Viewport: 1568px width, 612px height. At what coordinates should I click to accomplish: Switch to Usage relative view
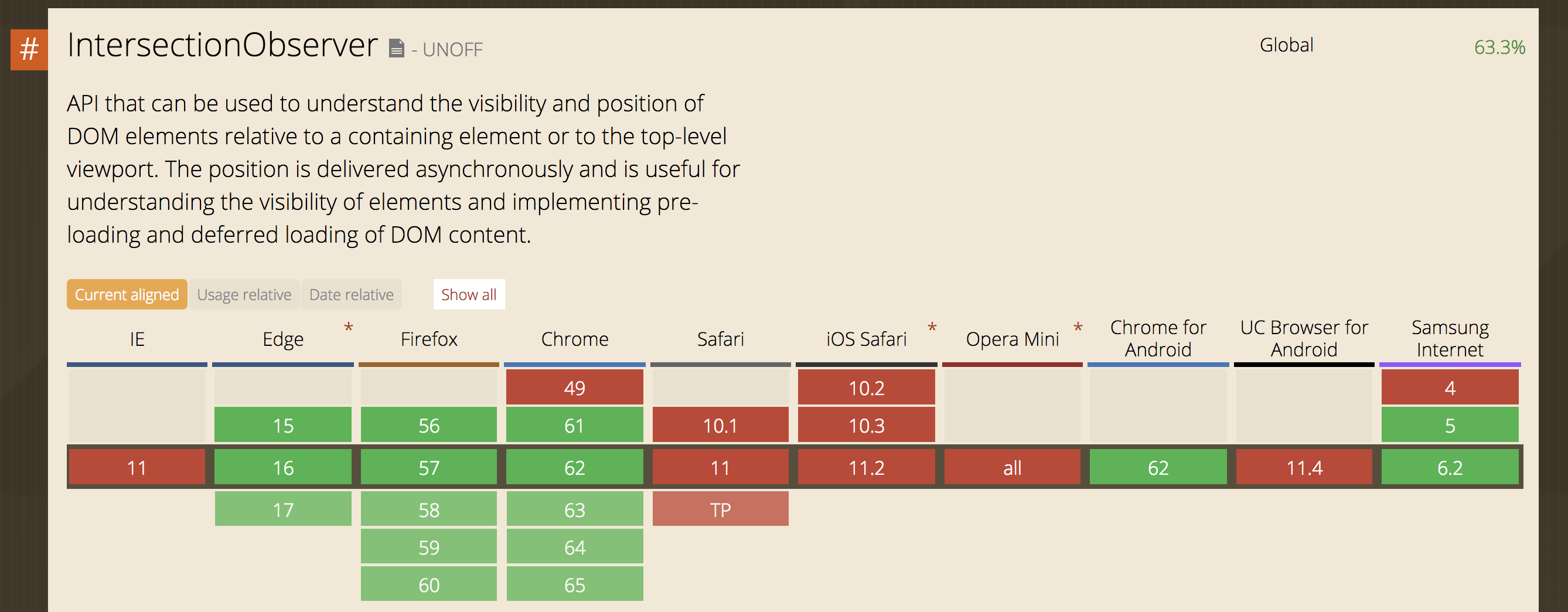[244, 295]
